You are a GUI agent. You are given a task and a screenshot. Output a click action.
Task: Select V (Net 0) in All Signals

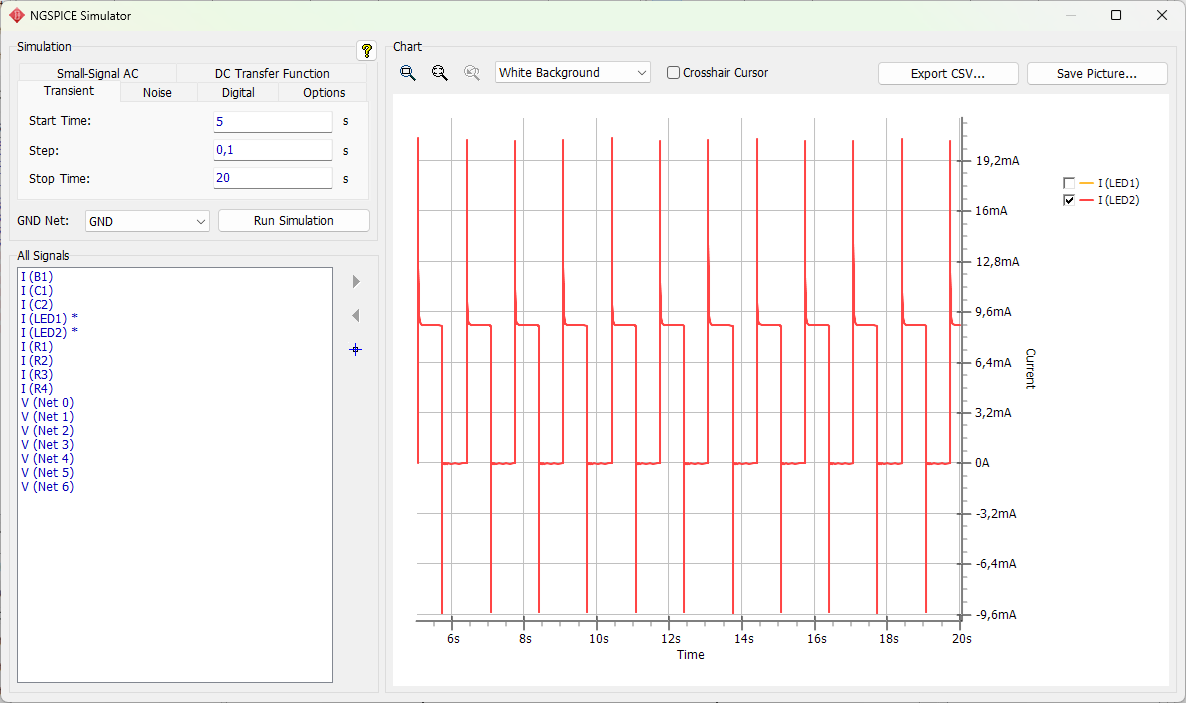click(x=48, y=403)
